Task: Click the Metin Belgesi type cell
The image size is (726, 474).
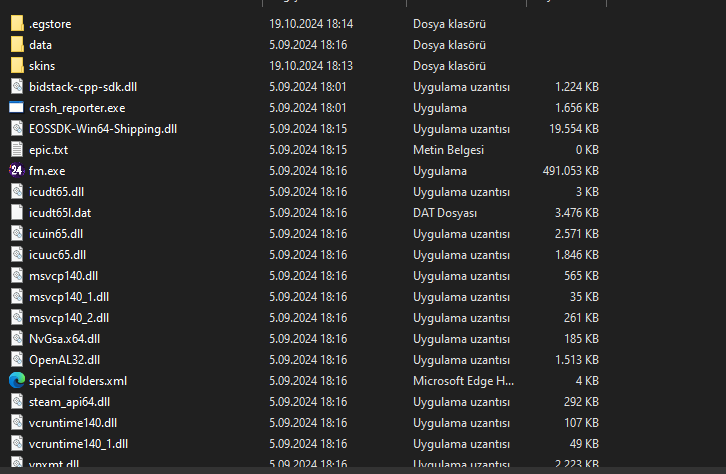Action: [448, 150]
